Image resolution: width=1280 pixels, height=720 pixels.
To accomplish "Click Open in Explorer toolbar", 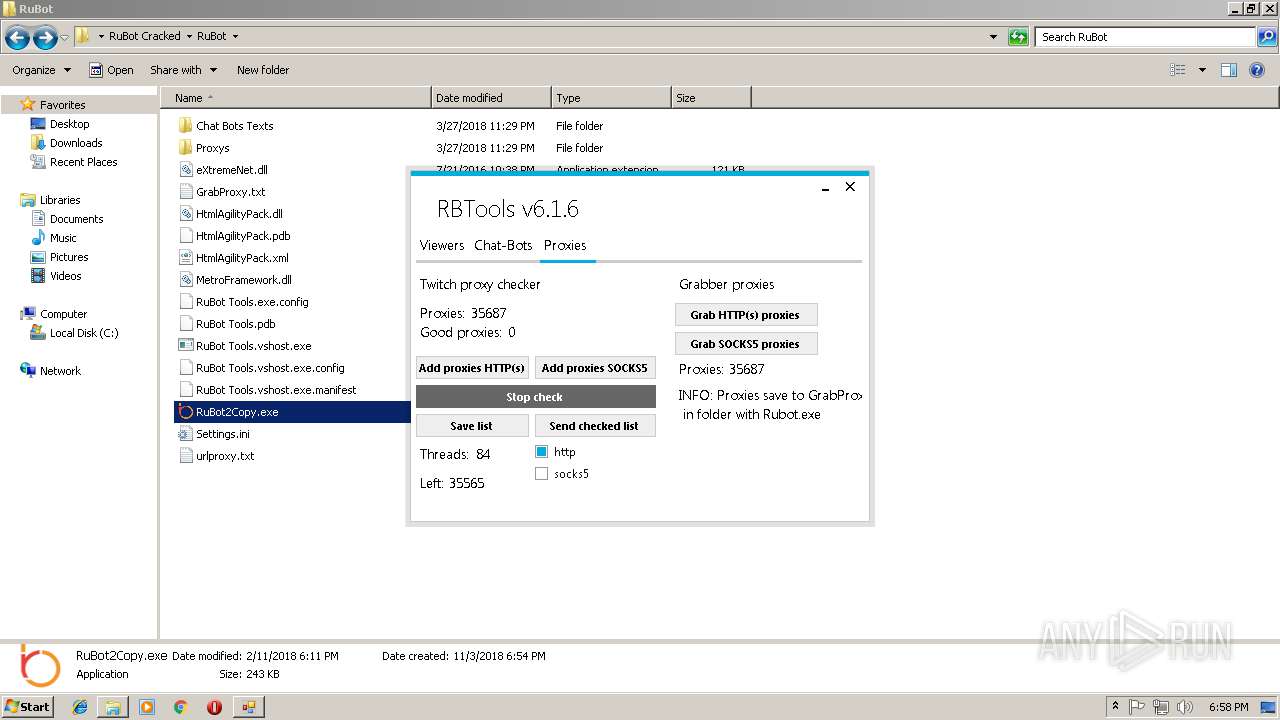I will (111, 70).
